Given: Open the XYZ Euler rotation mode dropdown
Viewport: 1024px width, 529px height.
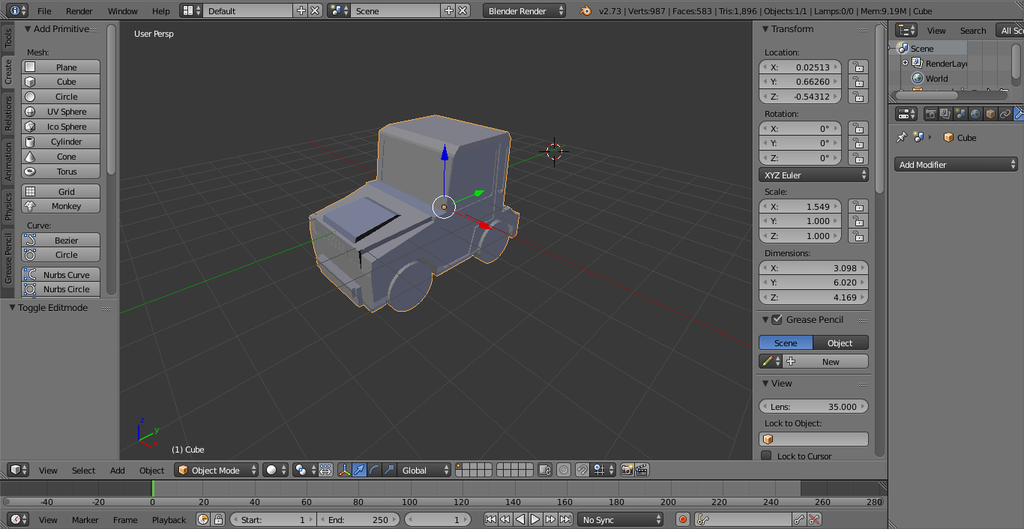Looking at the screenshot, I should (814, 175).
